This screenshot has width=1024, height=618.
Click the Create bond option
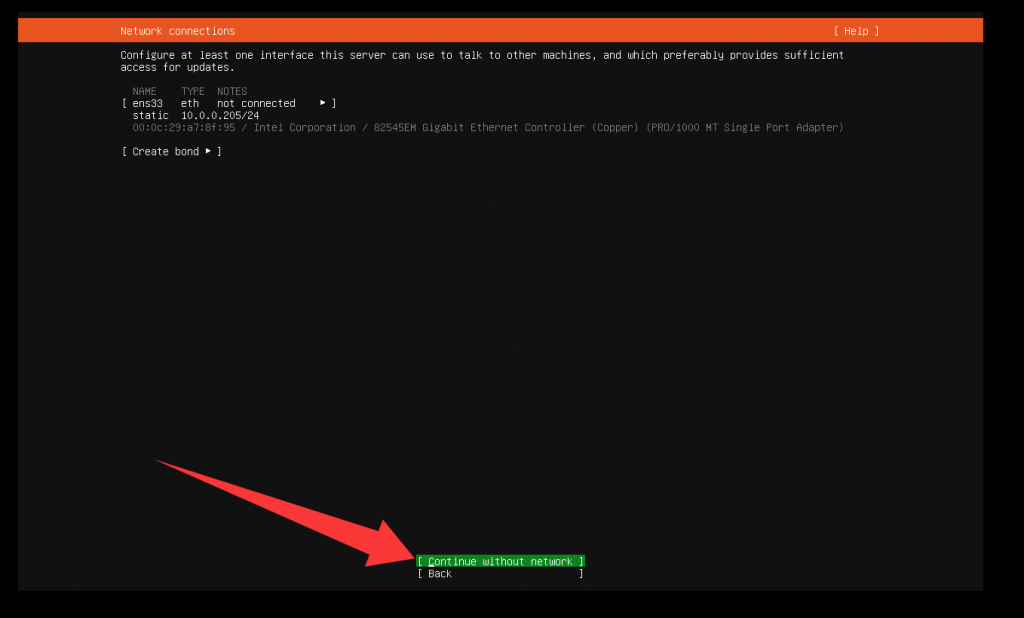tap(165, 151)
